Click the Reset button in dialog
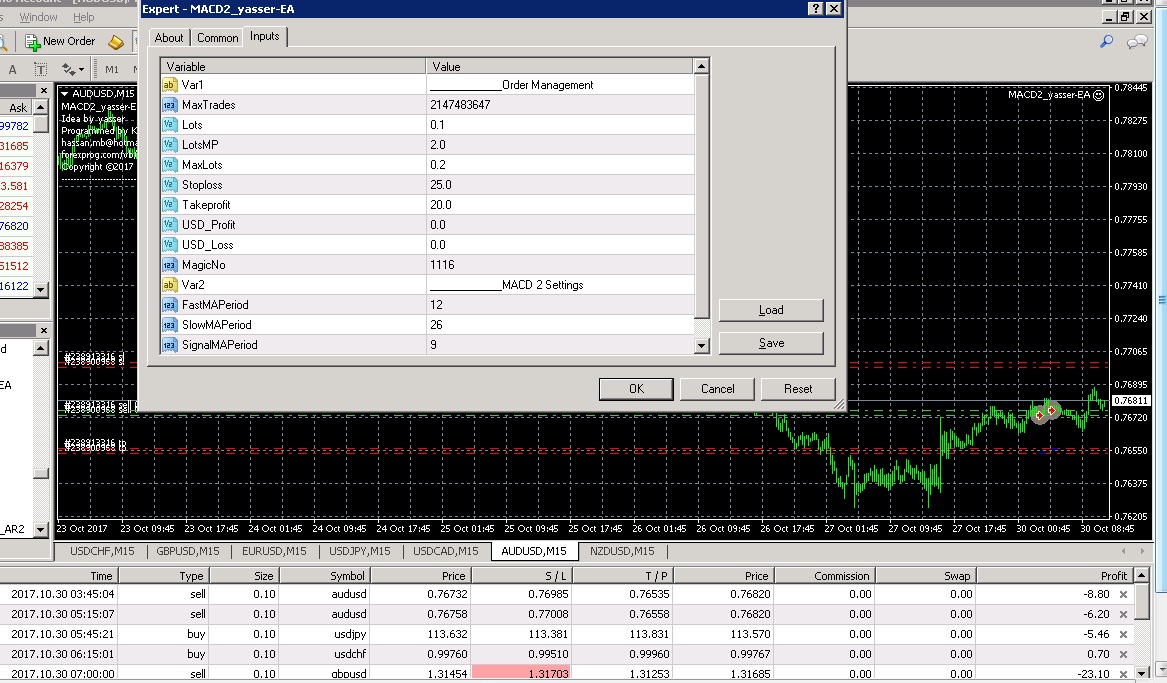 coord(797,389)
